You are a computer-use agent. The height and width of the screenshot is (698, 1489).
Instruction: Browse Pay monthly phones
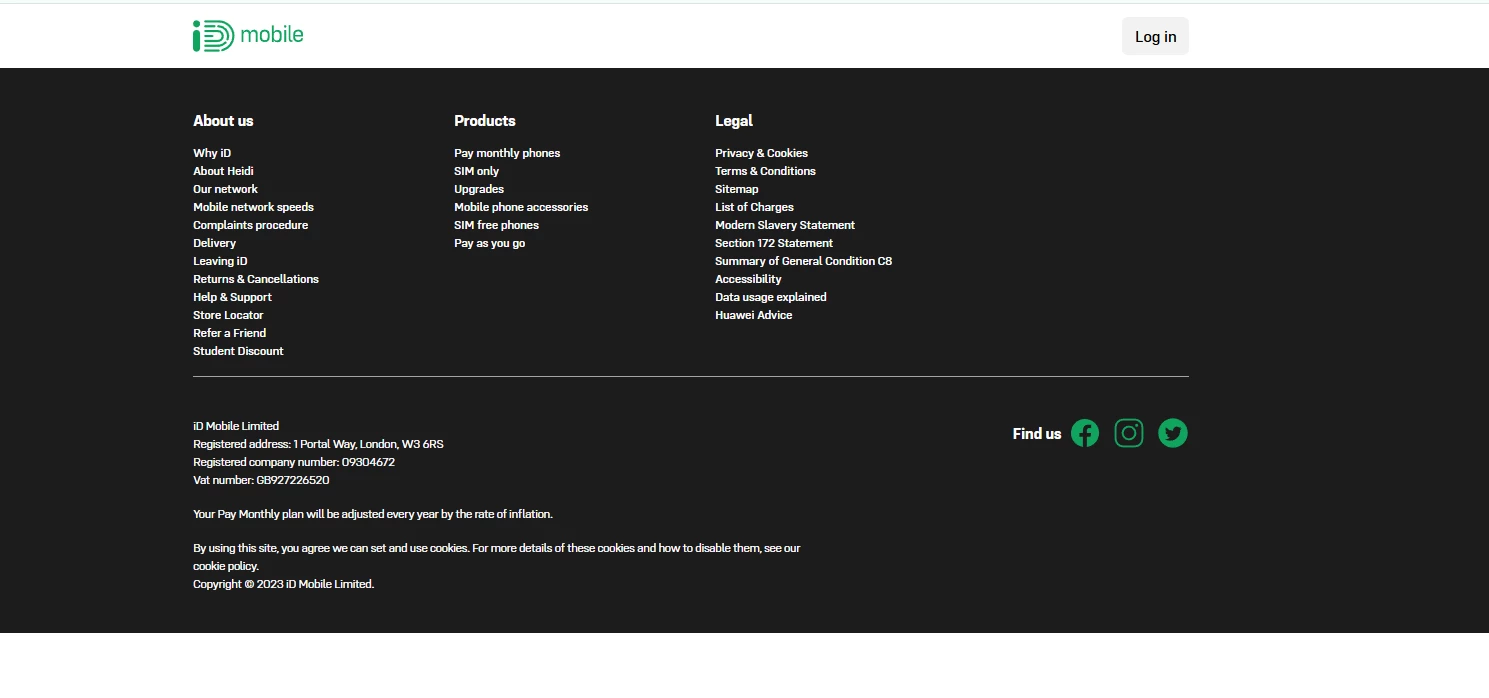coord(507,153)
